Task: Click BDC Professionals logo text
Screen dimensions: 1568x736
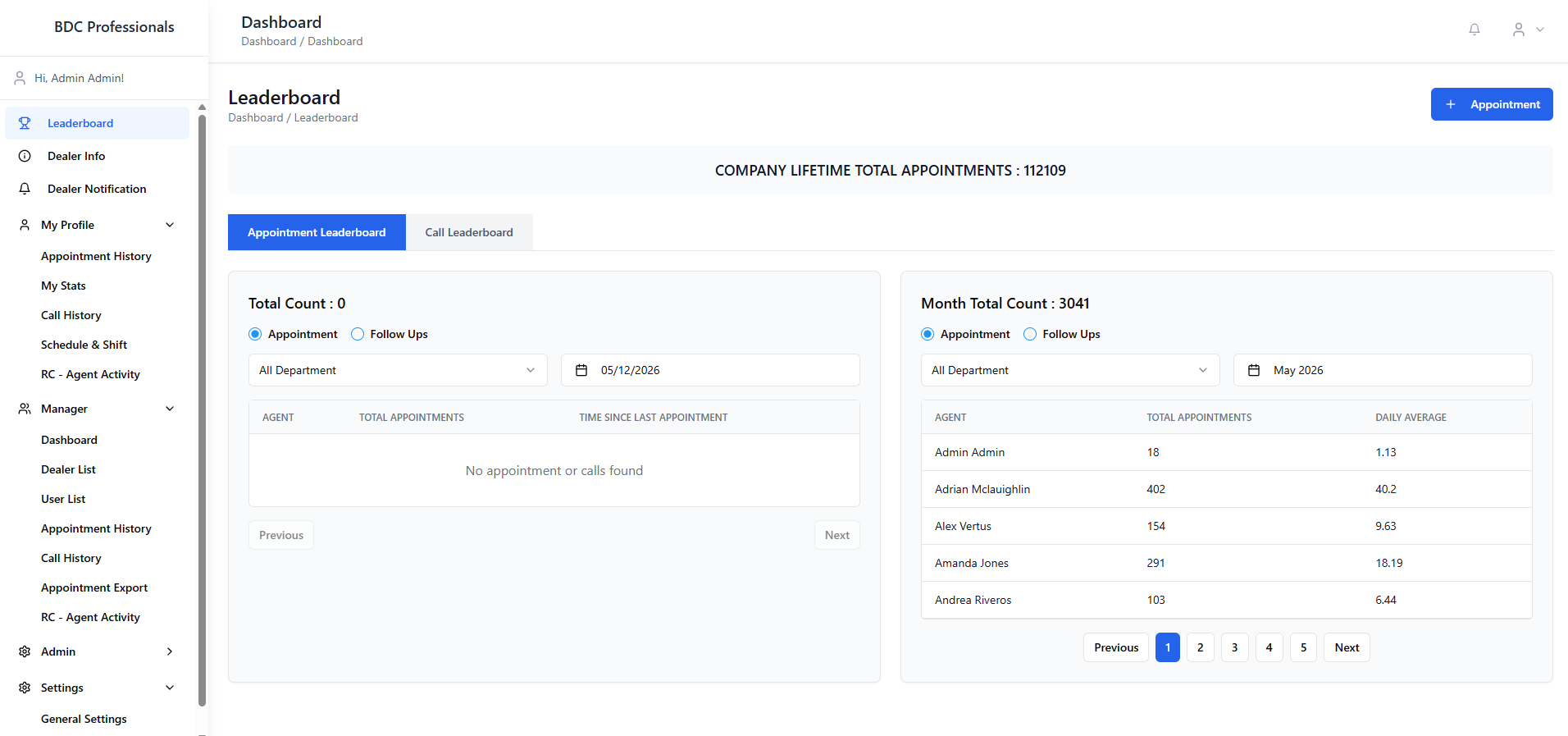Action: [114, 27]
